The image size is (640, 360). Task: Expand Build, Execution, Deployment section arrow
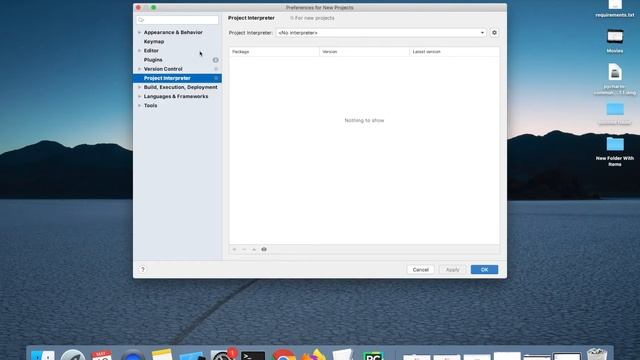[139, 87]
